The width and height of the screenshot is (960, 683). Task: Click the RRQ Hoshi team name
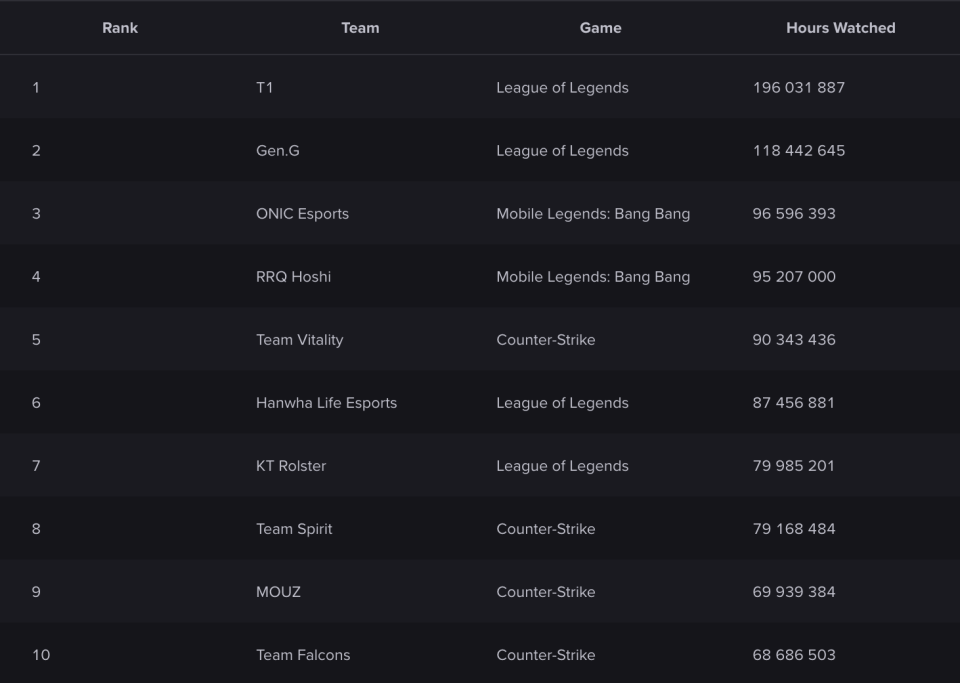[x=293, y=277]
